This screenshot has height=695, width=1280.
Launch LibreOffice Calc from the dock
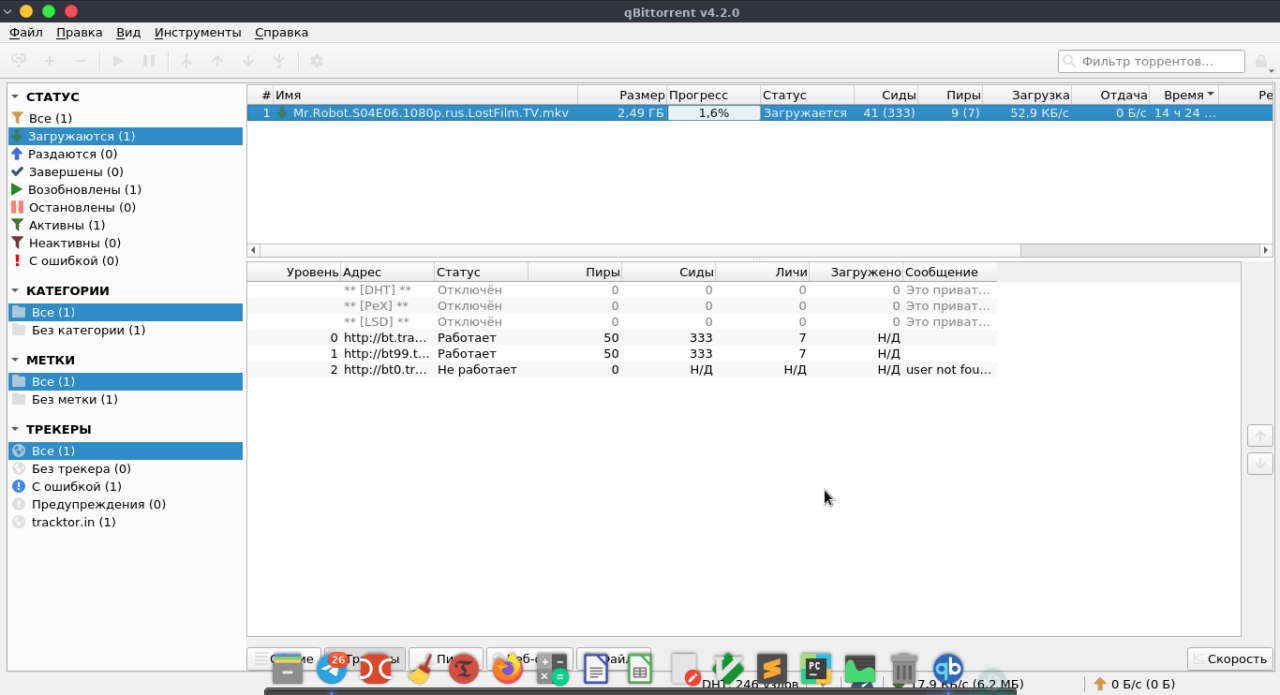pyautogui.click(x=640, y=668)
